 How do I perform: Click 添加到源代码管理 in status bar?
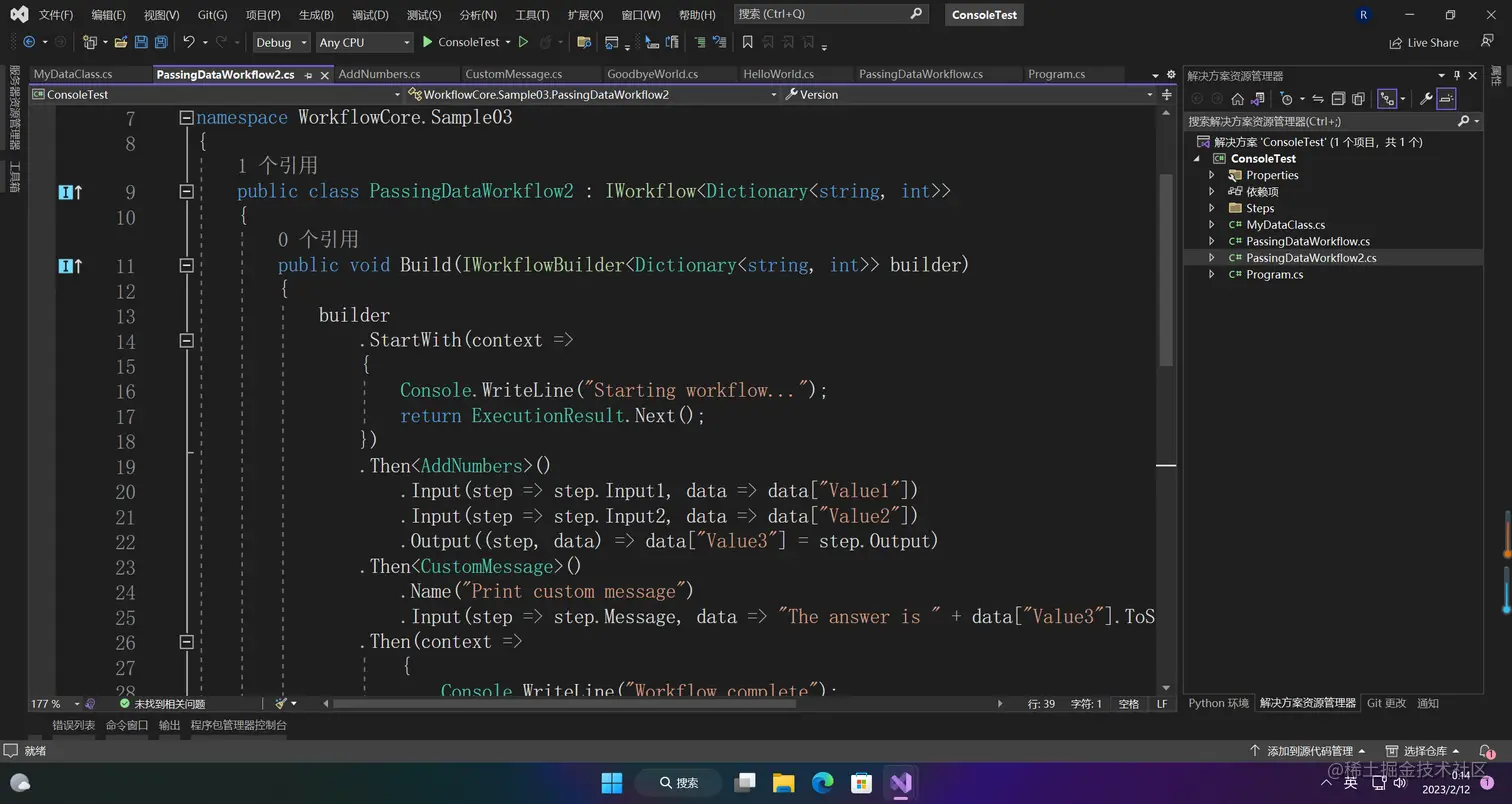coord(1307,751)
